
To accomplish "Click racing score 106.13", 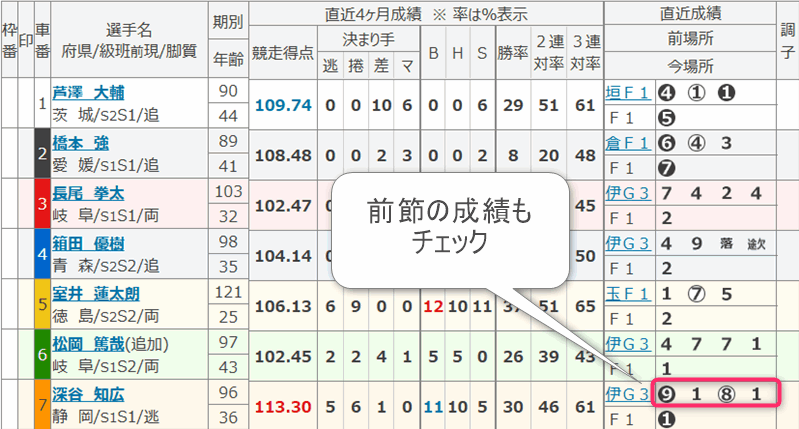I will tap(283, 306).
